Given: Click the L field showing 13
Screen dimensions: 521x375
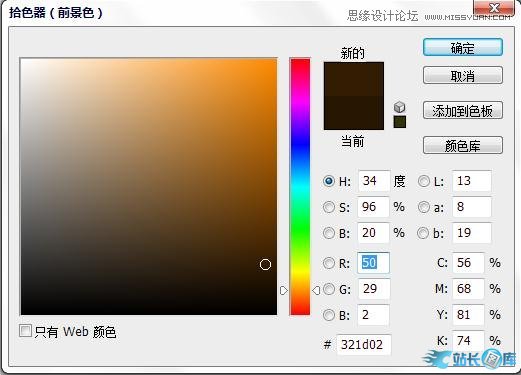Looking at the screenshot, I should pos(471,181).
